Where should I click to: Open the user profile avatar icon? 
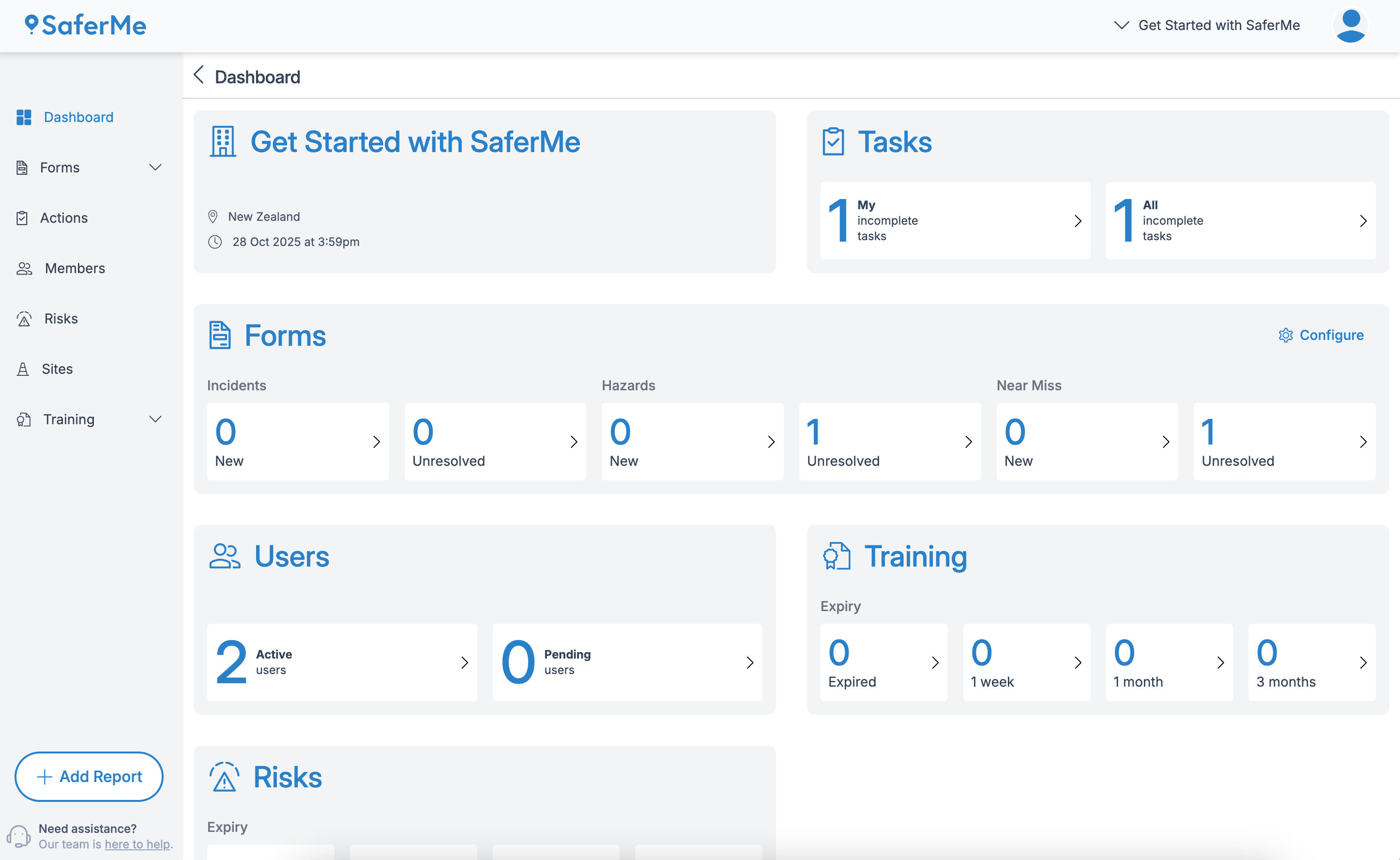click(1351, 25)
